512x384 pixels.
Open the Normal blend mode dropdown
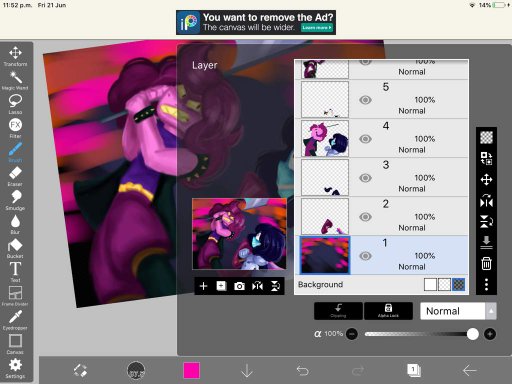click(x=458, y=311)
